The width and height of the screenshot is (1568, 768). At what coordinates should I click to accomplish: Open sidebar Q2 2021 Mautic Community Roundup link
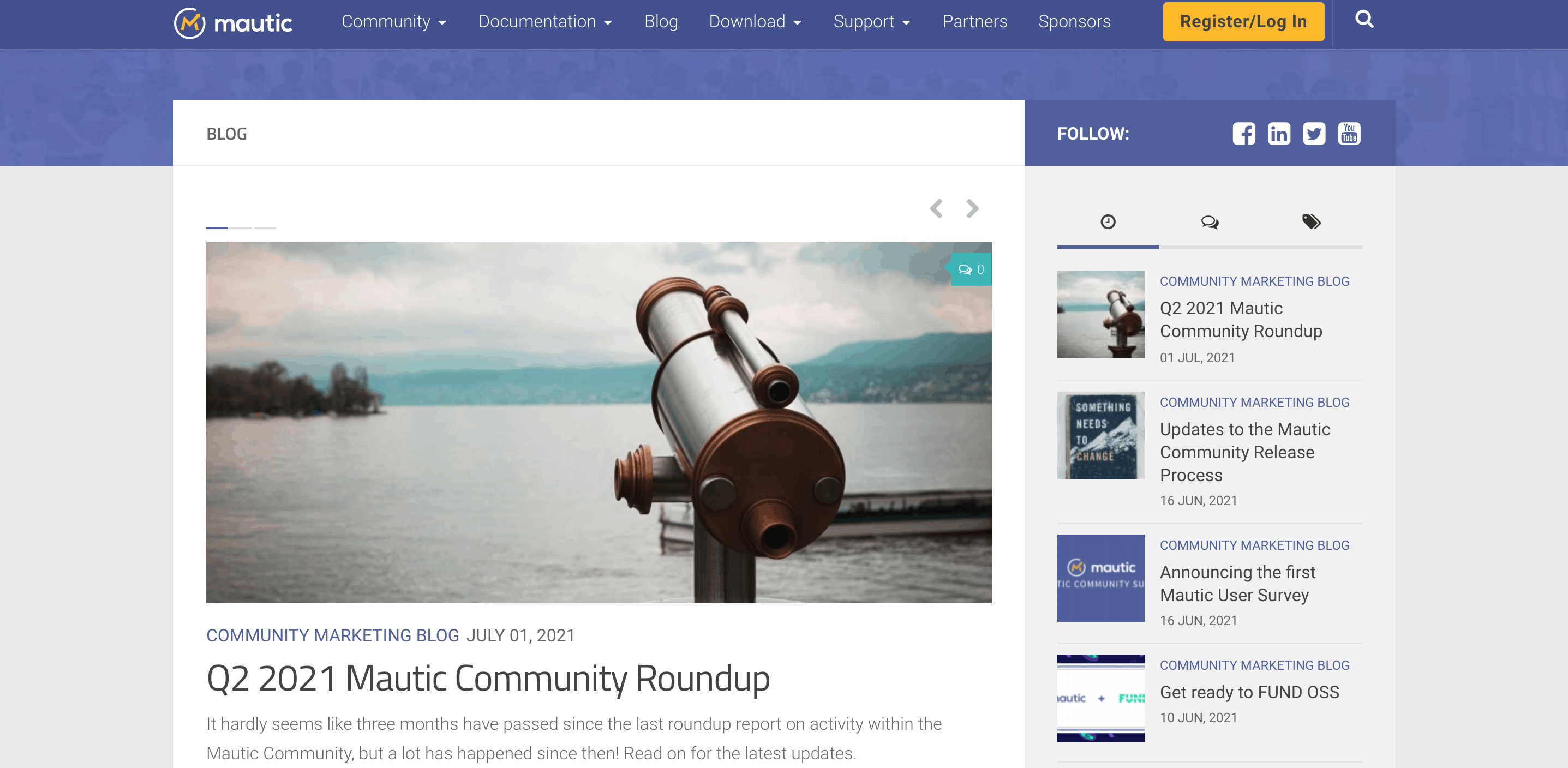[x=1241, y=320]
